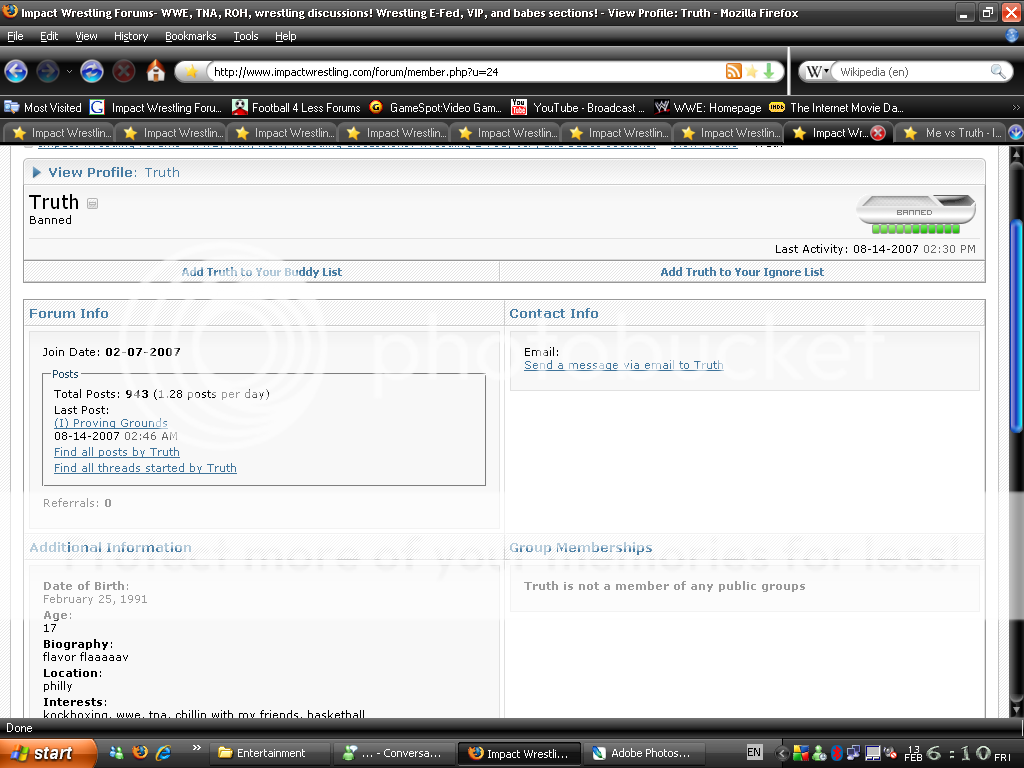This screenshot has width=1024, height=768.
Task: Open the History menu
Action: [x=130, y=36]
